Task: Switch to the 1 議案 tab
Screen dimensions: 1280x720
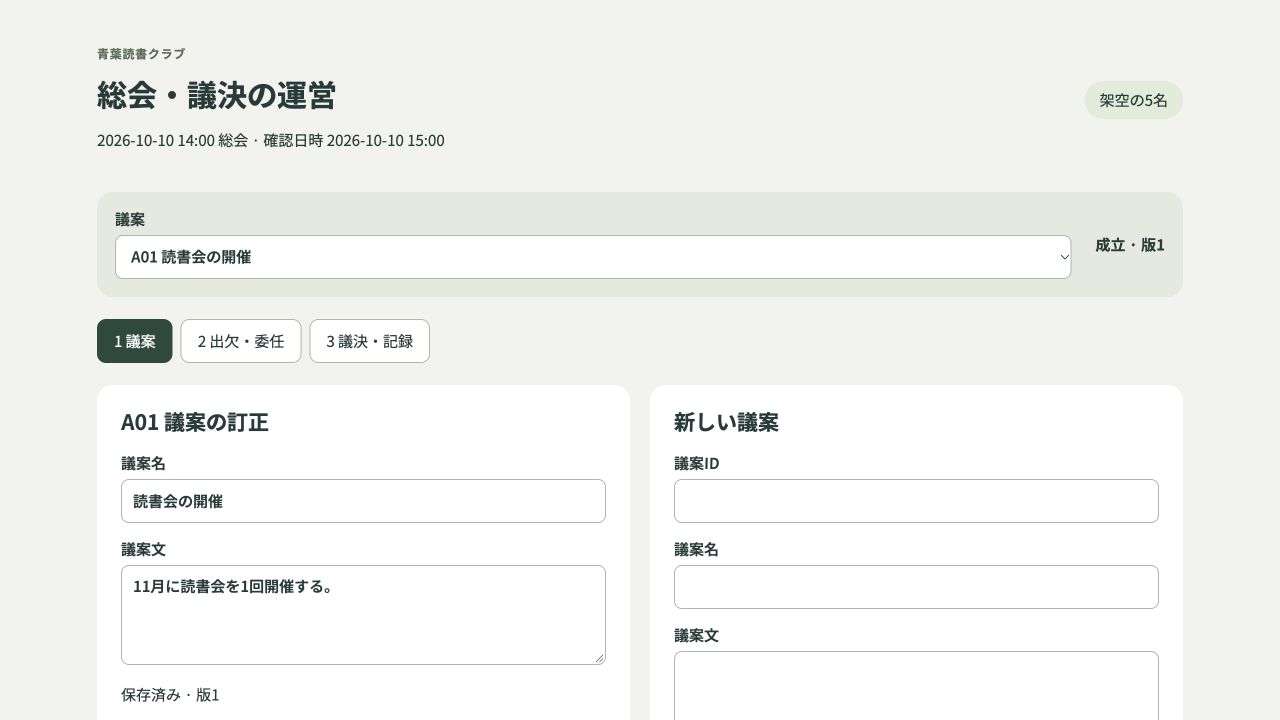Action: [135, 341]
